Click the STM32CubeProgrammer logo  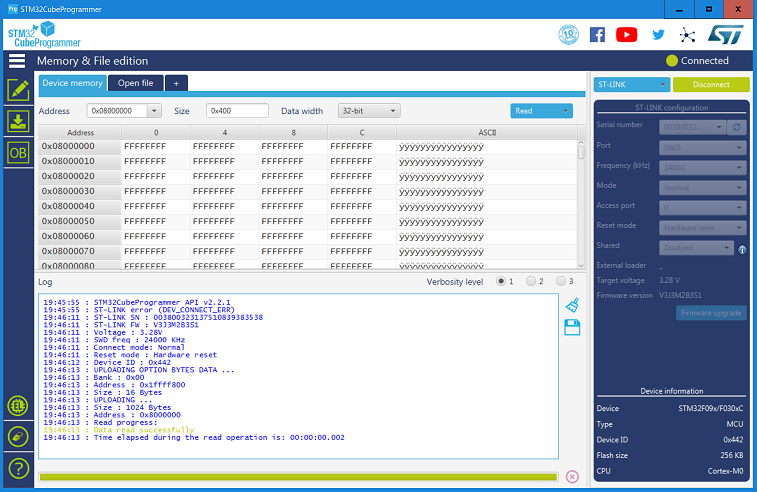click(43, 35)
